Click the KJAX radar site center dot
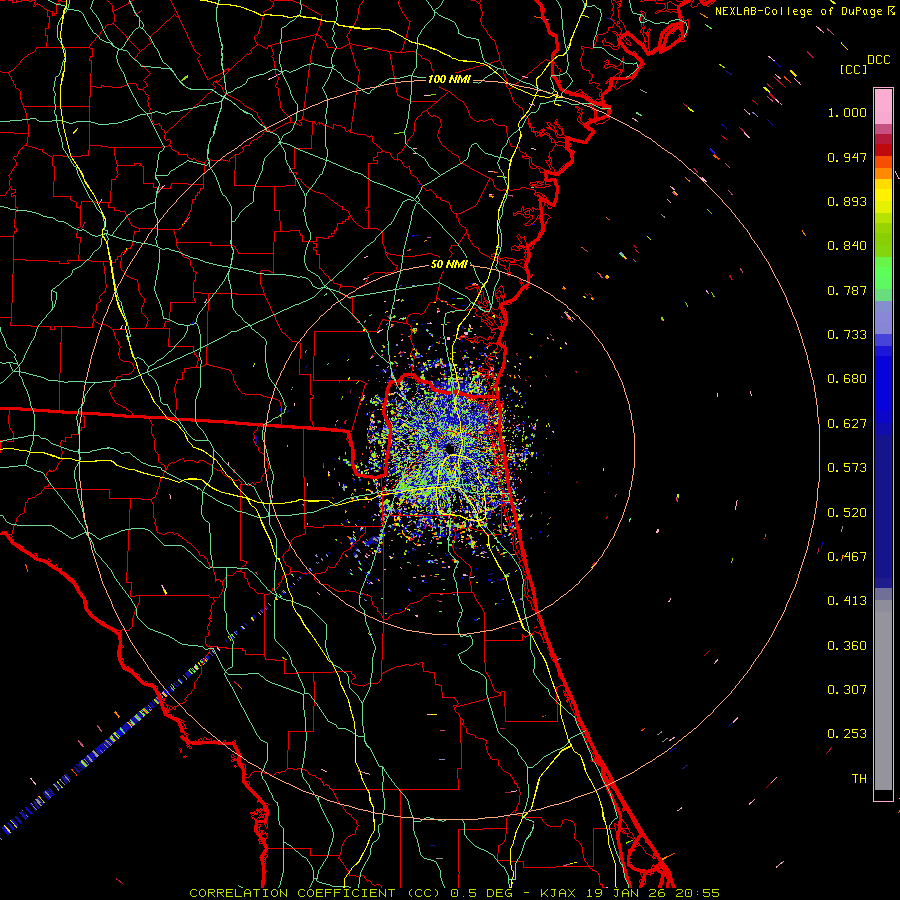The width and height of the screenshot is (900, 900). [x=449, y=449]
